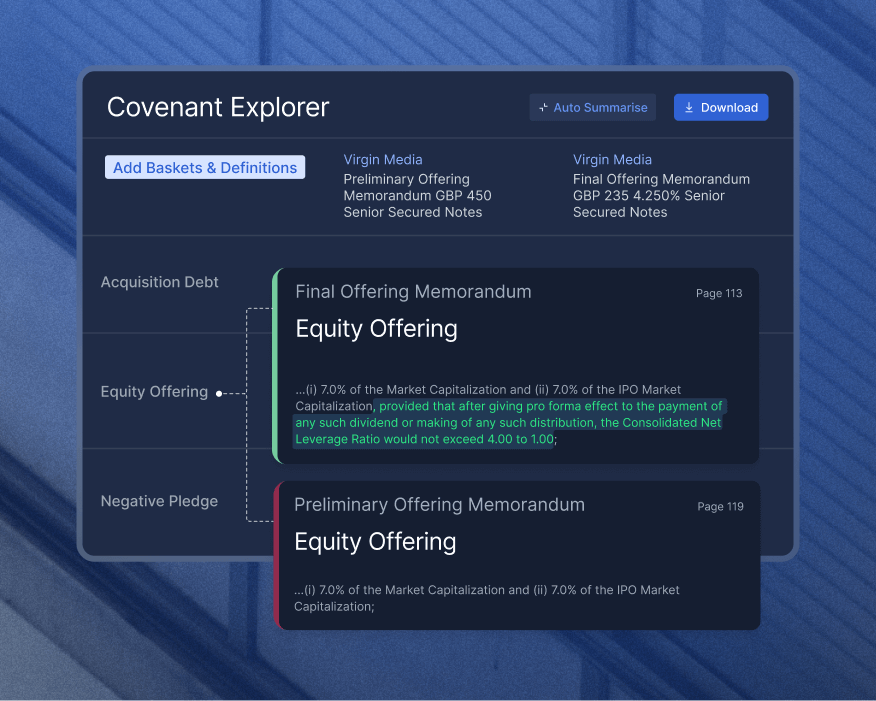Click the sparkle icon on Auto Summarise
The width and height of the screenshot is (876, 701).
[543, 107]
